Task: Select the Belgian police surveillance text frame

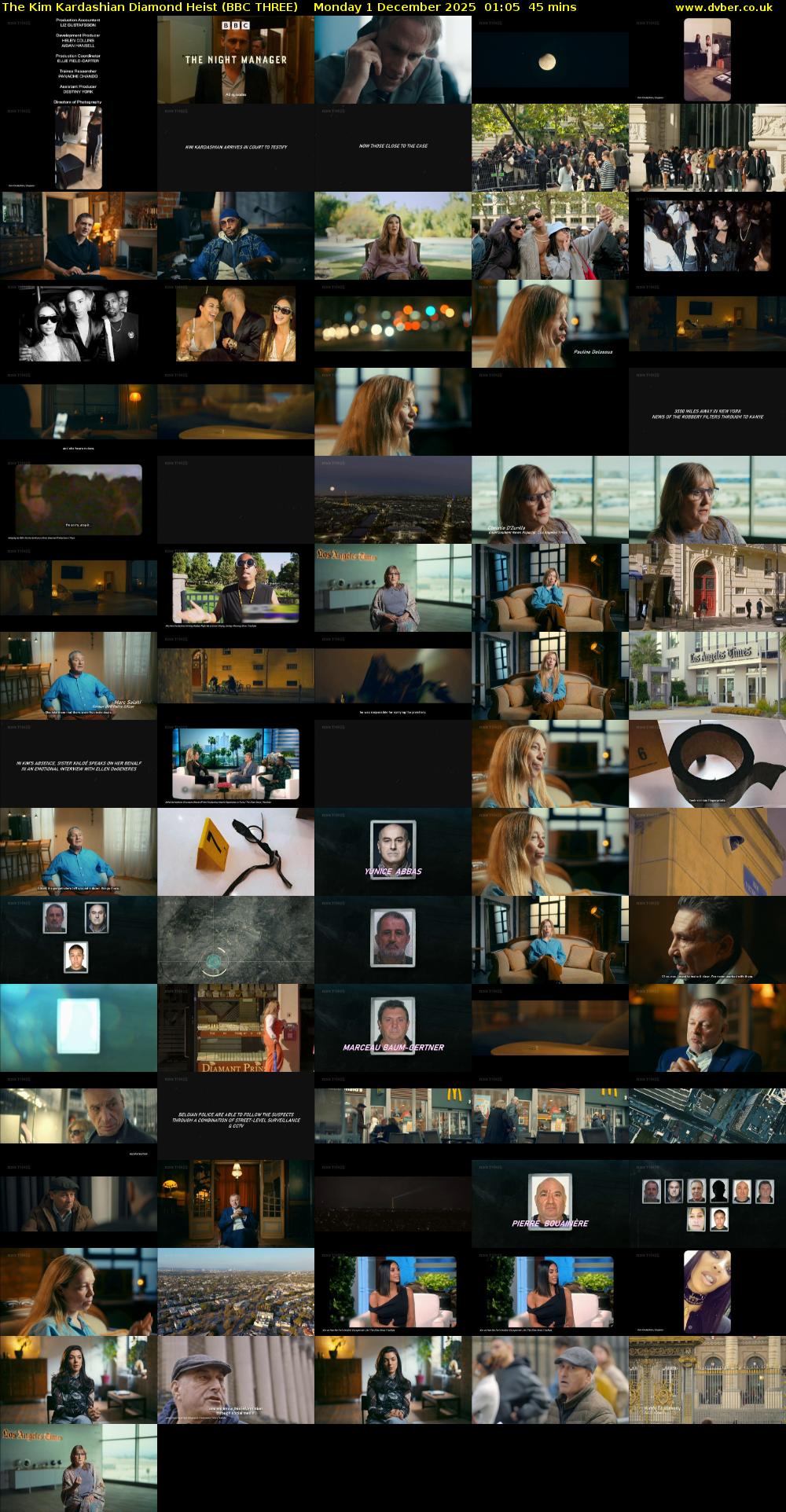Action: tap(236, 1117)
